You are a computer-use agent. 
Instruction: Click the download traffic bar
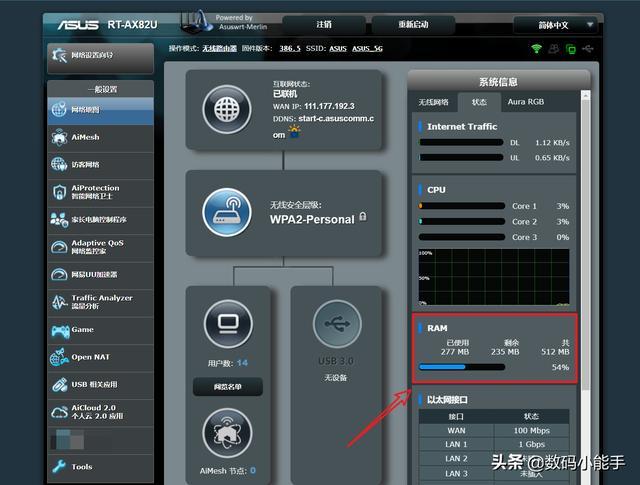(x=461, y=142)
